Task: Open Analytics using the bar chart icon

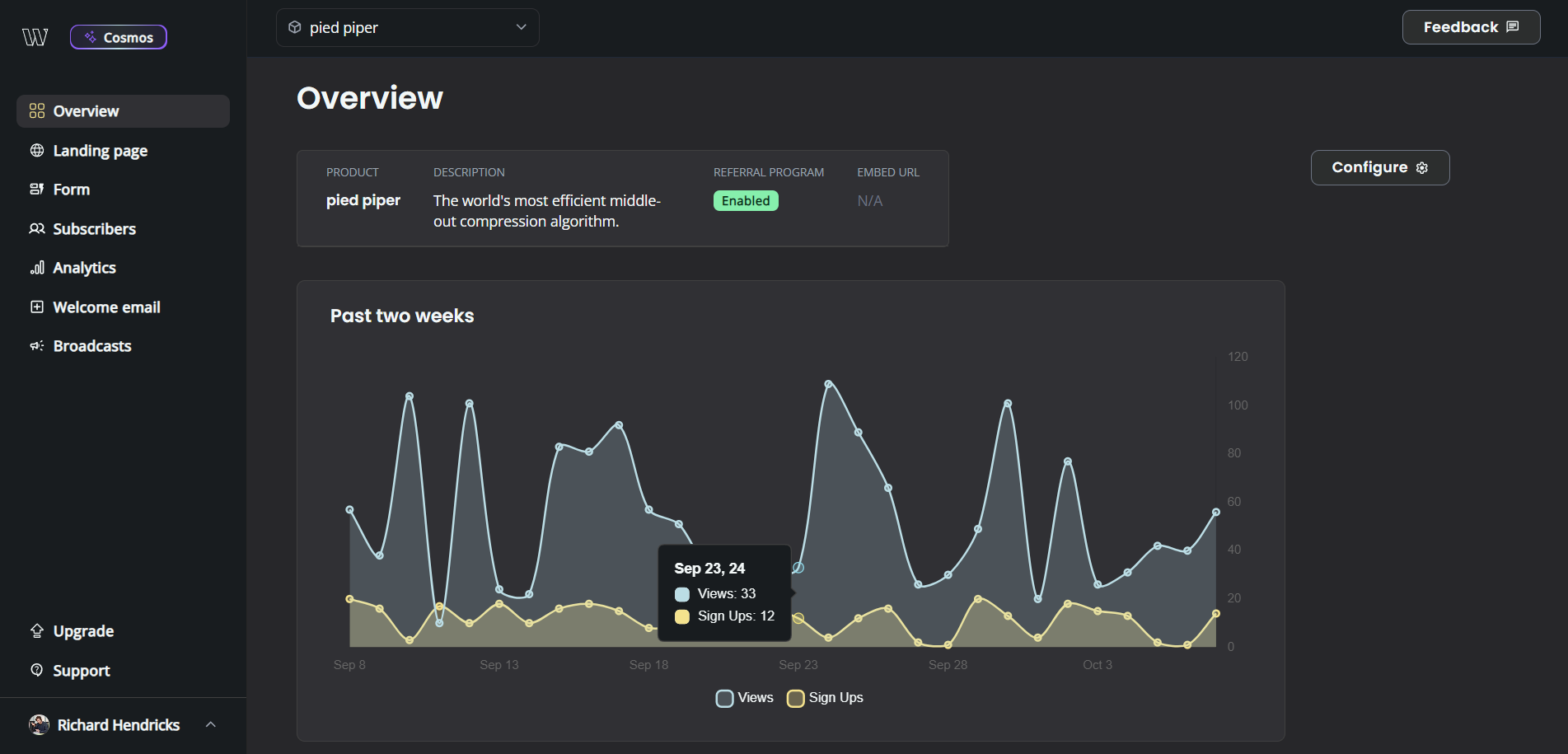Action: click(x=36, y=267)
